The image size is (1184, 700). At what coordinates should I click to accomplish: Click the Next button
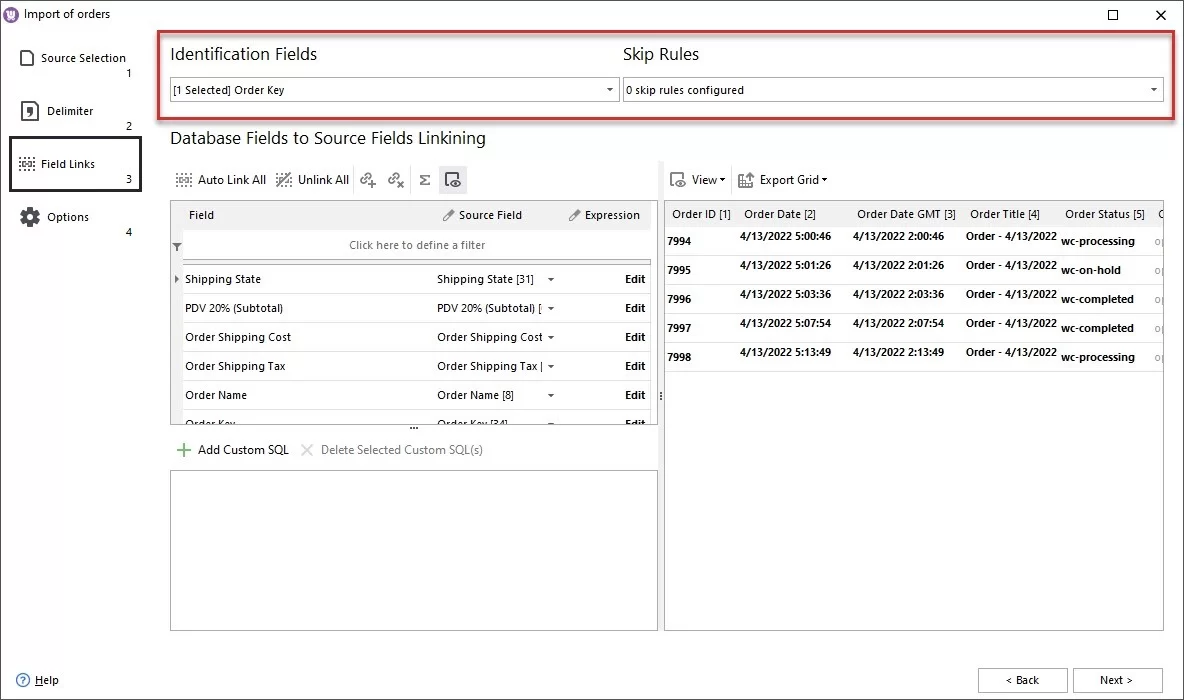[x=1117, y=680]
